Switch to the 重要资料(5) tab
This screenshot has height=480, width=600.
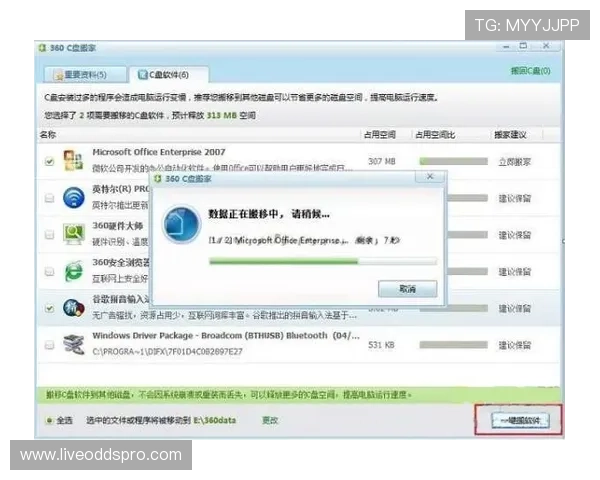coord(84,75)
